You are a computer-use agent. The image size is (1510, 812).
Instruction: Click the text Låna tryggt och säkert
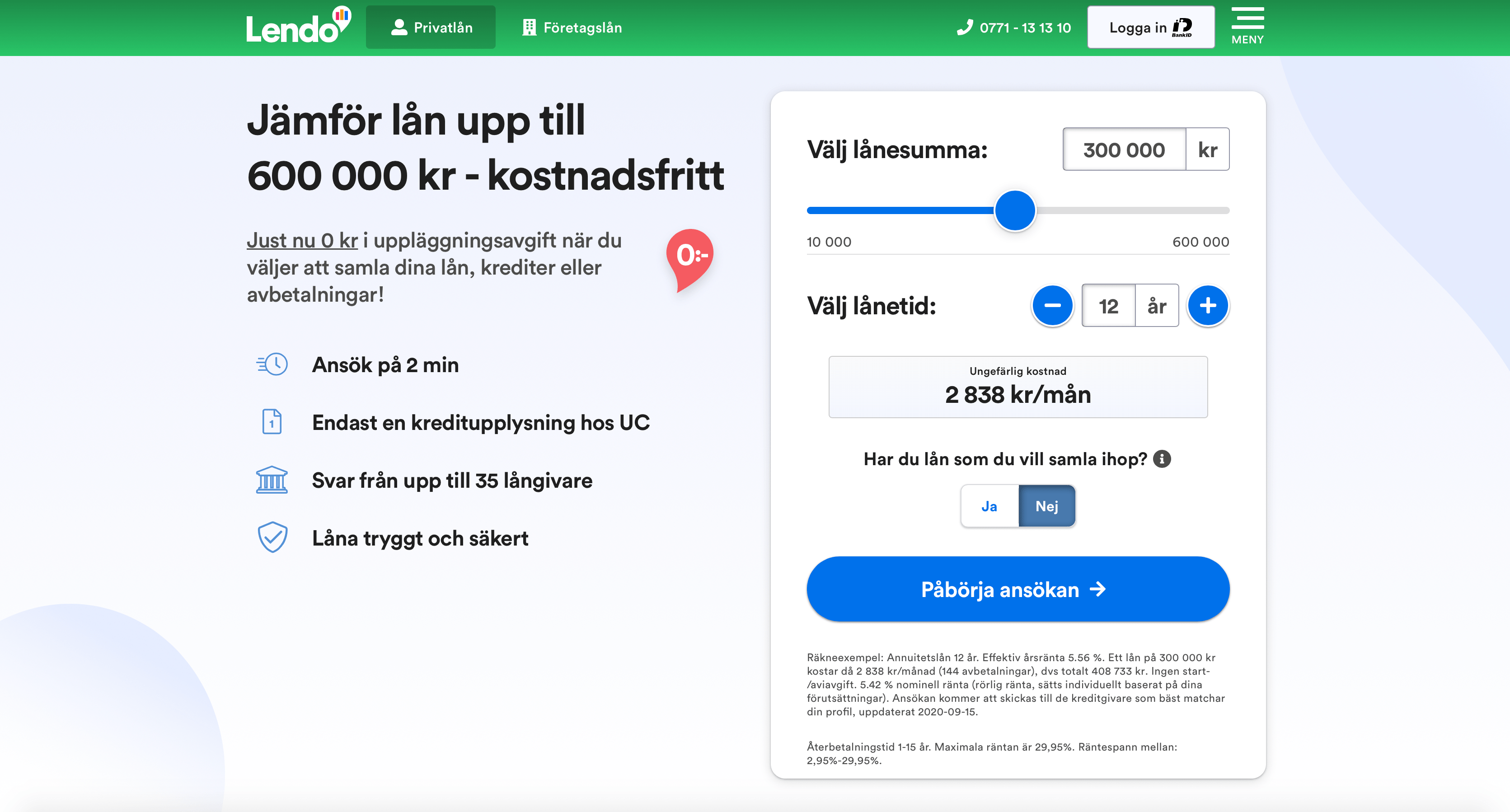pos(420,538)
